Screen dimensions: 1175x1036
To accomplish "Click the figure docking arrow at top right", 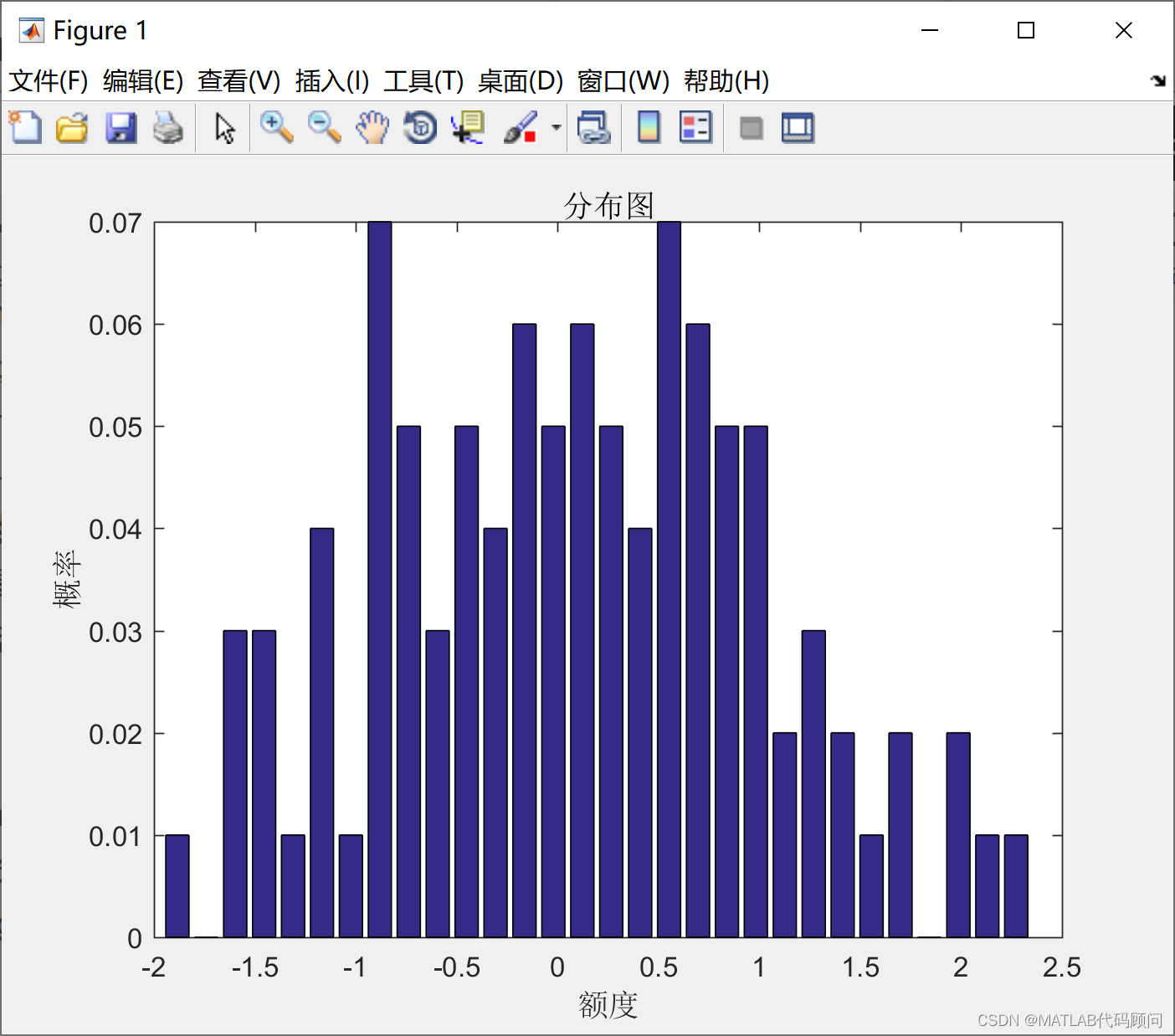I will pyautogui.click(x=1159, y=80).
